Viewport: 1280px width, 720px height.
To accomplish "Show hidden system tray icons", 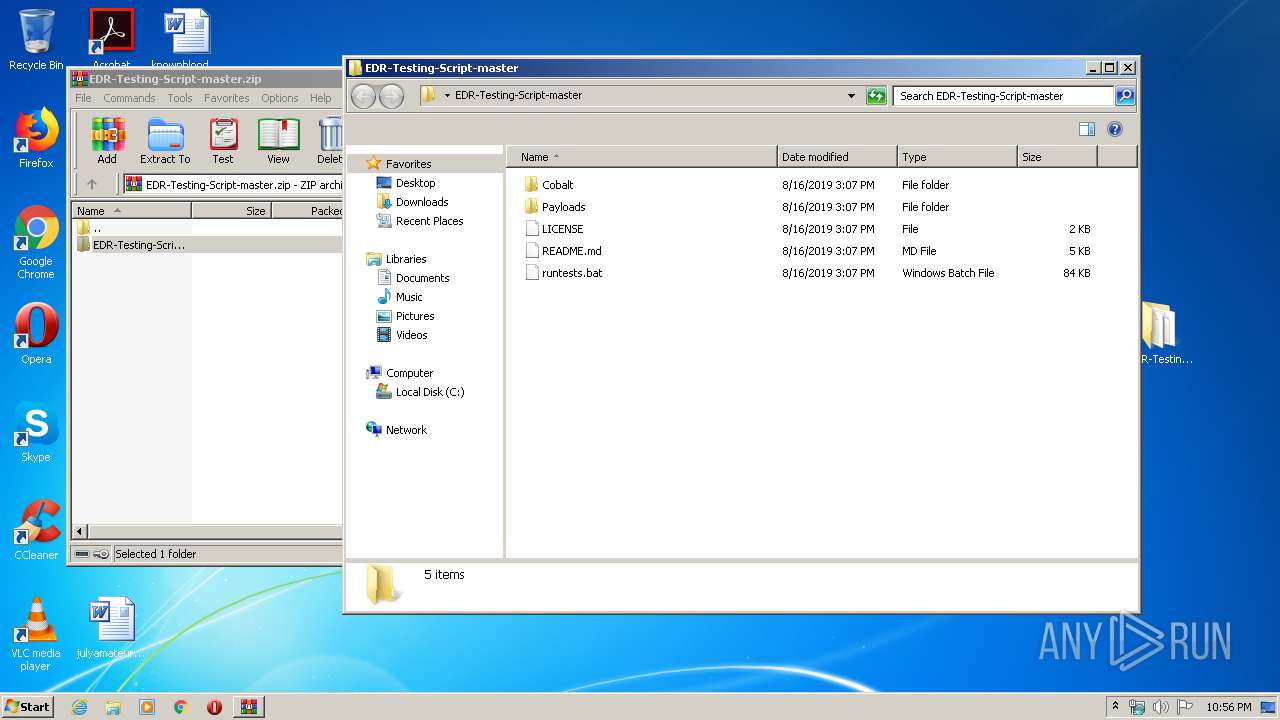I will [x=1116, y=706].
